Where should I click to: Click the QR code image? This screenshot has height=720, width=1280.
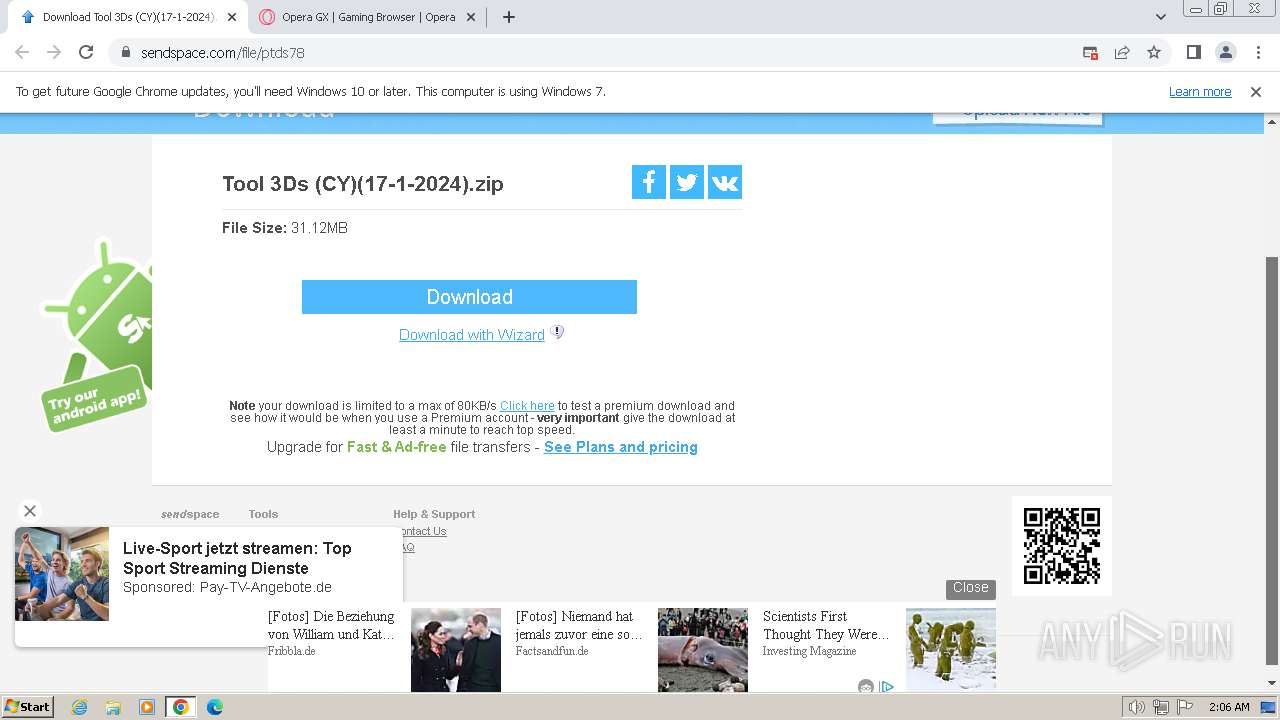[x=1062, y=546]
